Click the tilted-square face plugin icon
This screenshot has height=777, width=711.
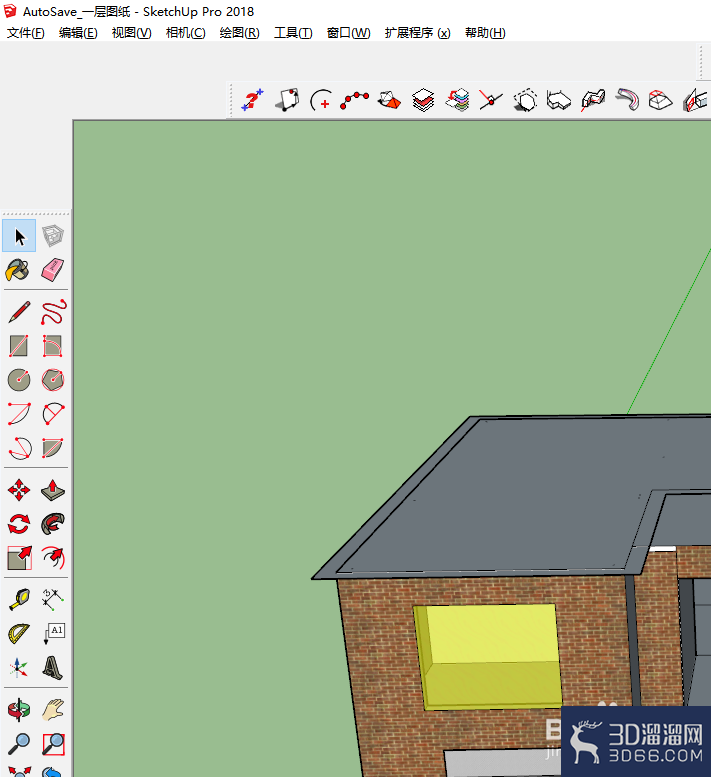coord(287,101)
